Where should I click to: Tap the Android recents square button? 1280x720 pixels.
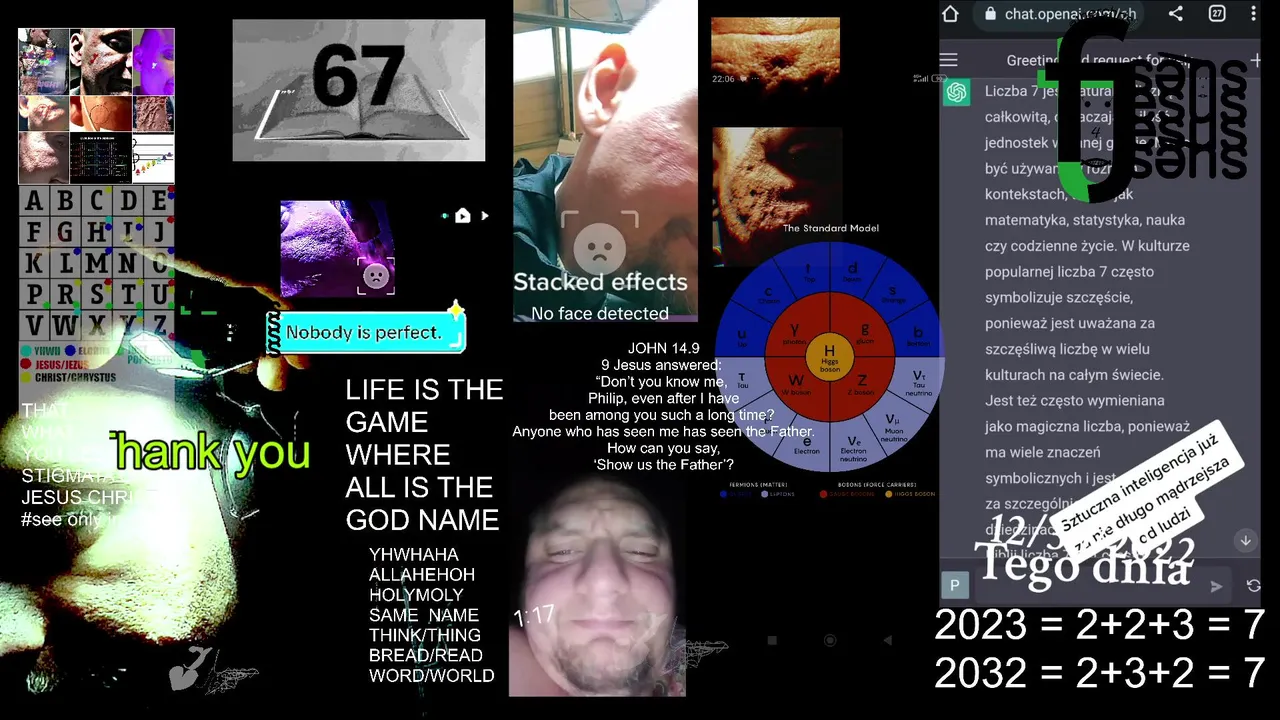pos(772,640)
